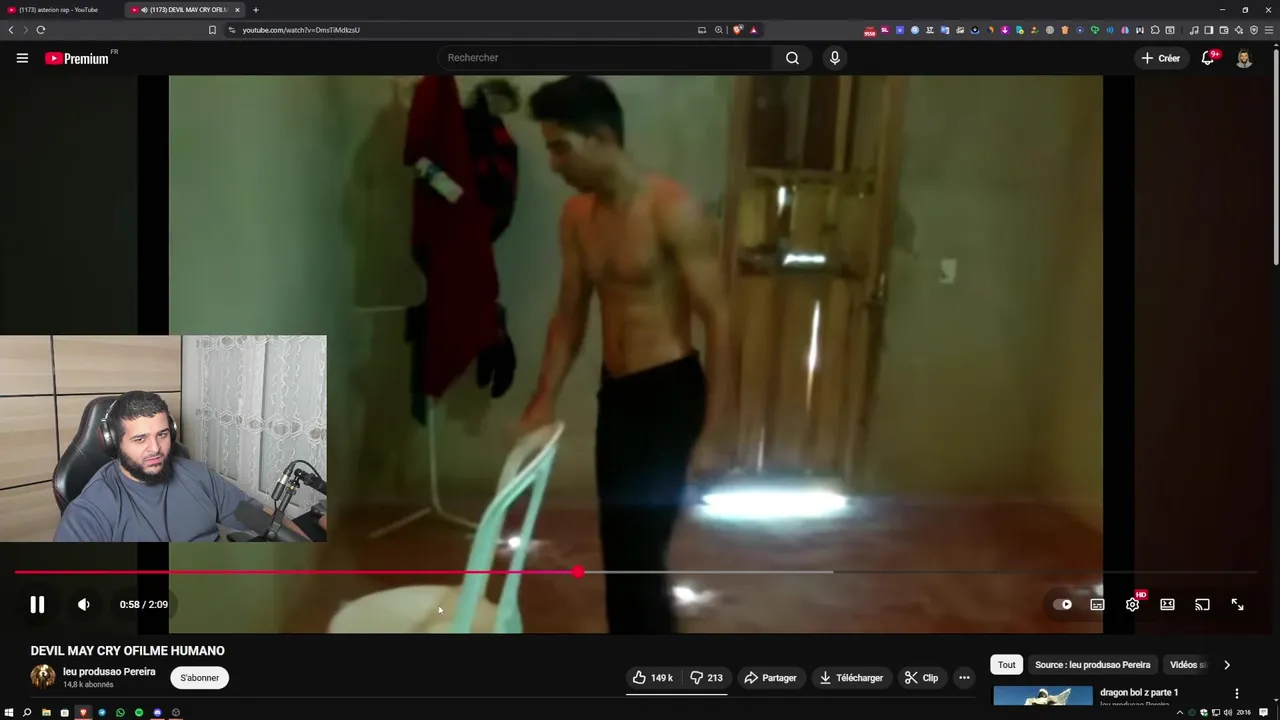
Task: Toggle subtitles in the player
Action: point(1097,604)
